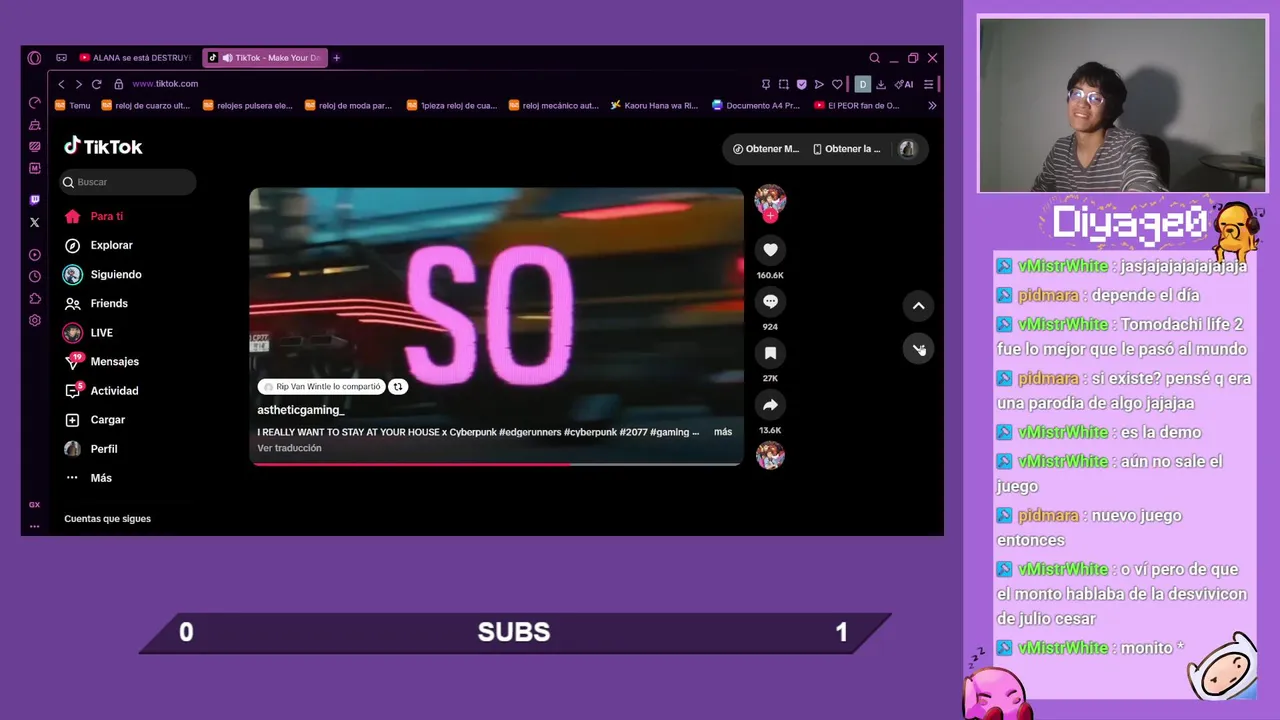Click the Obtener la... app button

(x=847, y=149)
